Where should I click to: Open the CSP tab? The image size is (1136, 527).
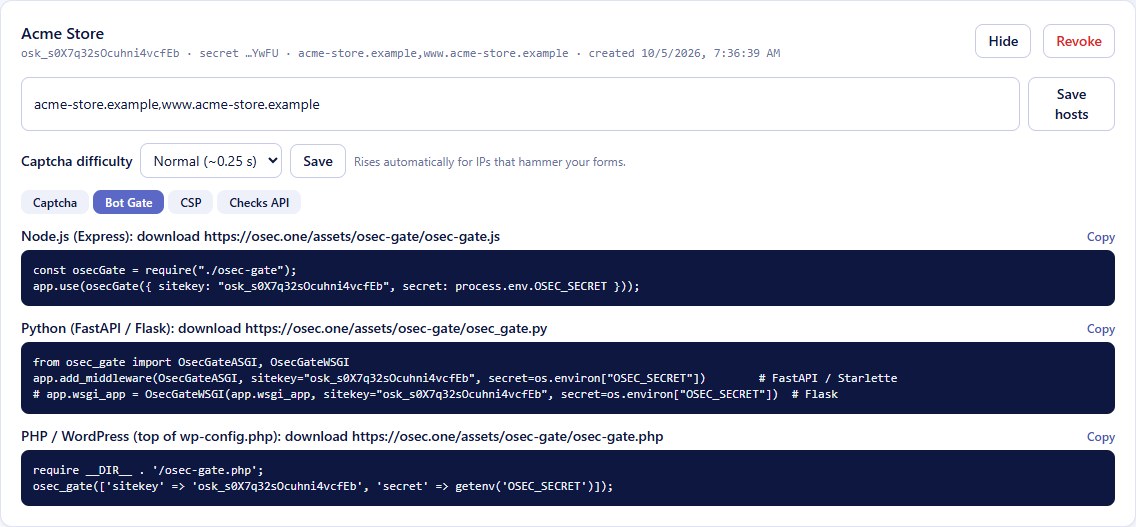tap(191, 203)
